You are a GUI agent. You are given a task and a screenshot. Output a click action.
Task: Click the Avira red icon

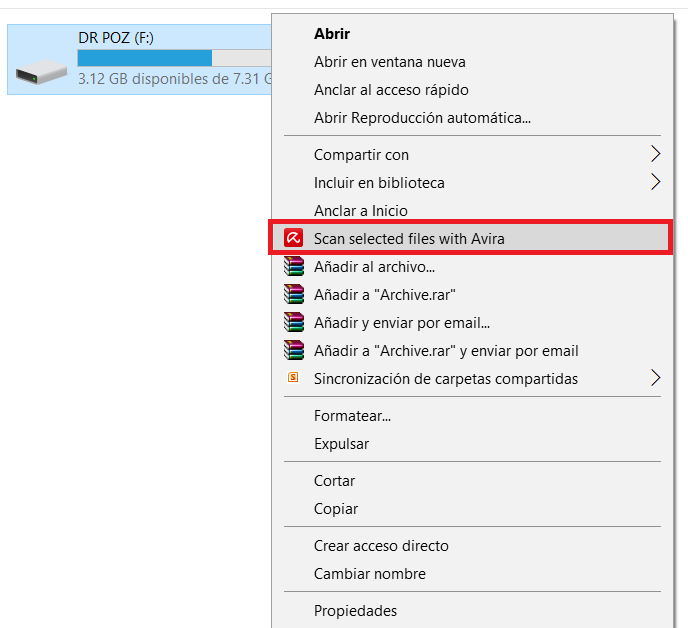[293, 238]
